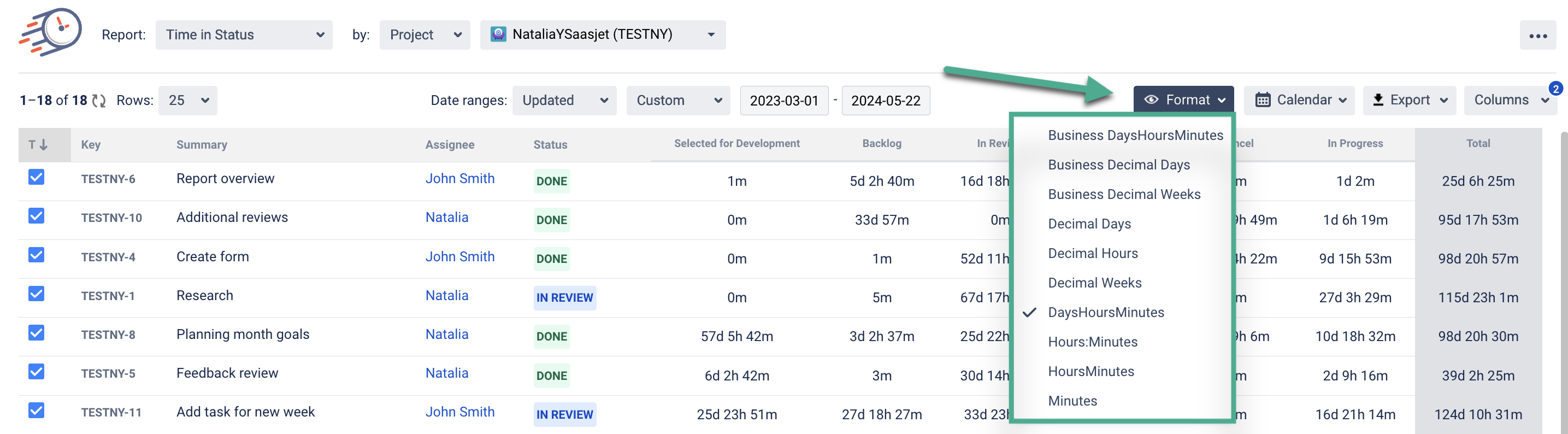The width and height of the screenshot is (1568, 434).
Task: Click Feedback review summary text
Action: coord(227,373)
